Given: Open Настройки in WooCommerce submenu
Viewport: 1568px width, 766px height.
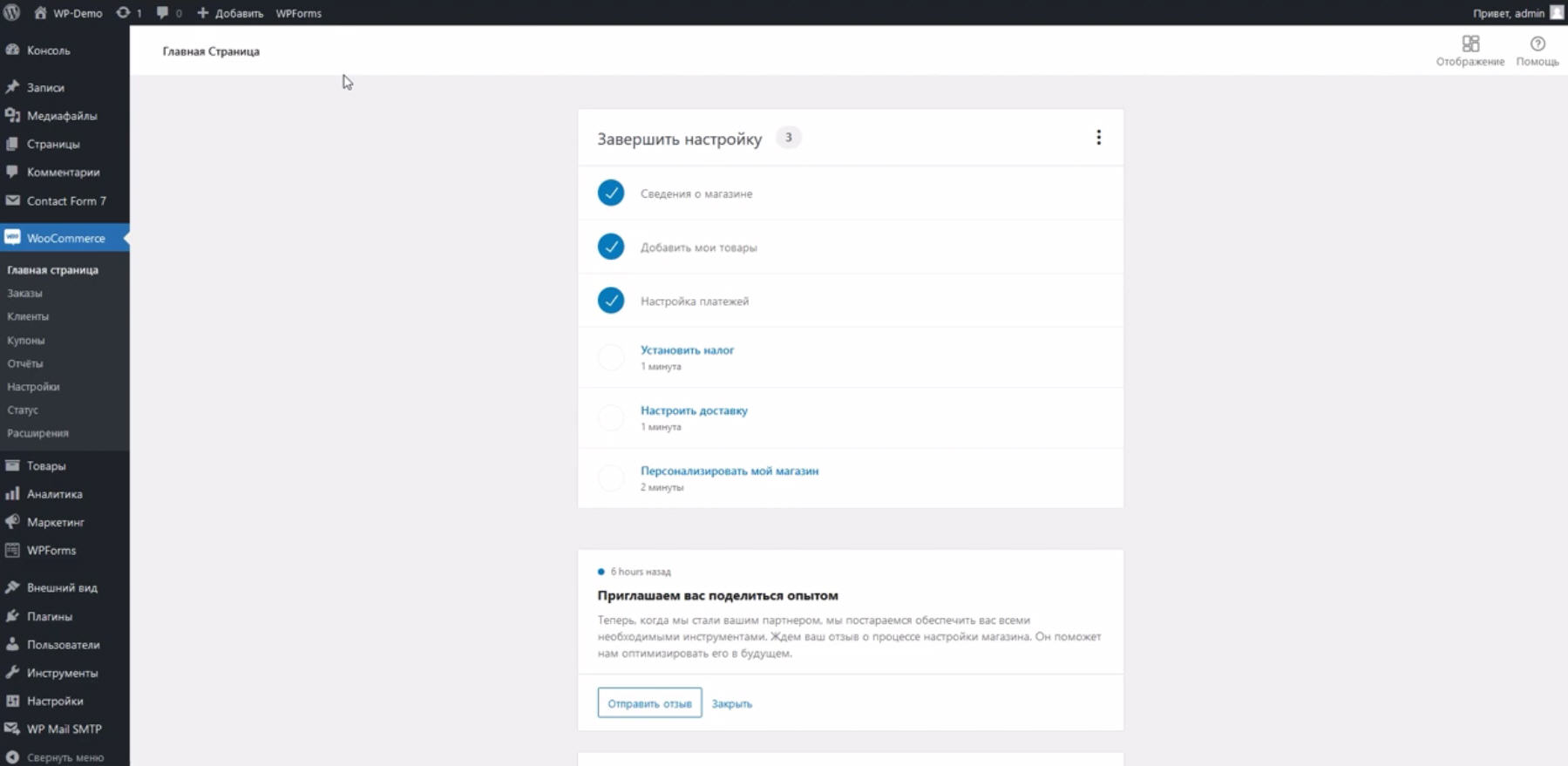Looking at the screenshot, I should 33,386.
